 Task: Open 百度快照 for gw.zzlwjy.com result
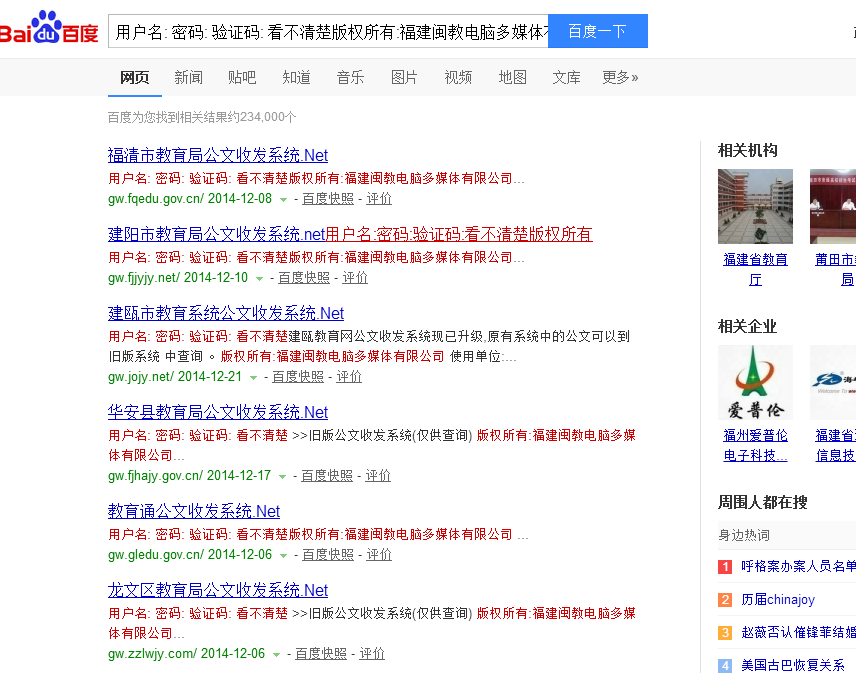pyautogui.click(x=321, y=653)
